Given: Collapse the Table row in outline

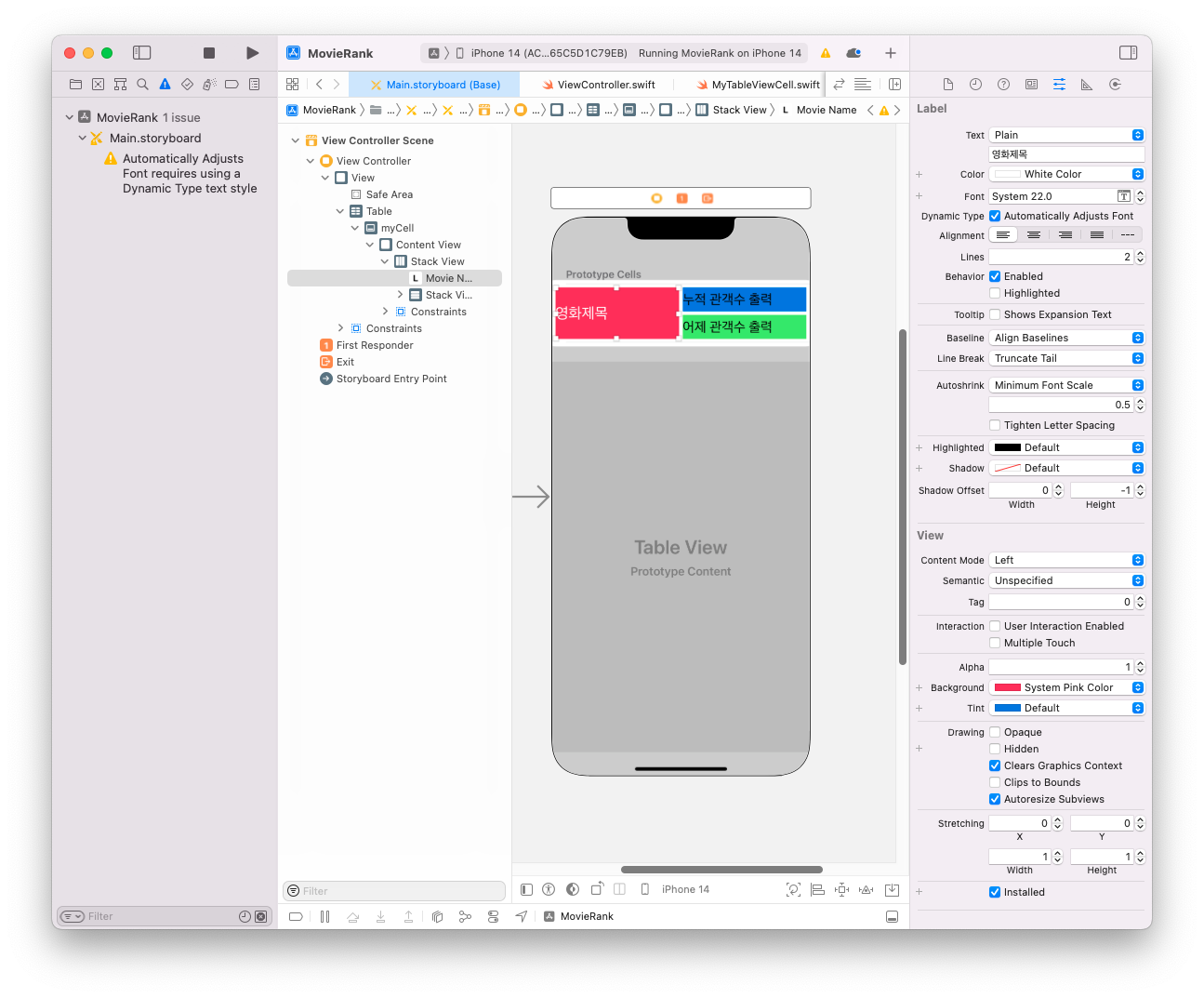Looking at the screenshot, I should click(x=340, y=211).
